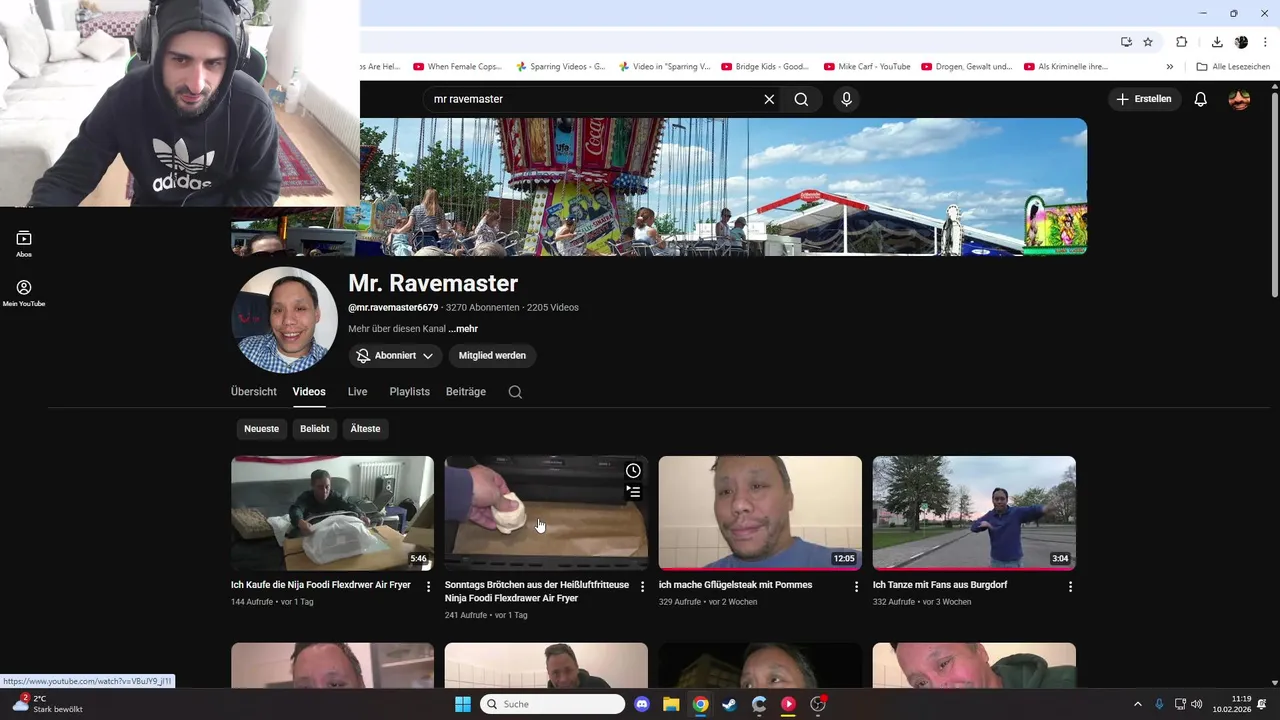Open the Beiträge channel tab
Image resolution: width=1280 pixels, height=720 pixels.
(x=466, y=392)
